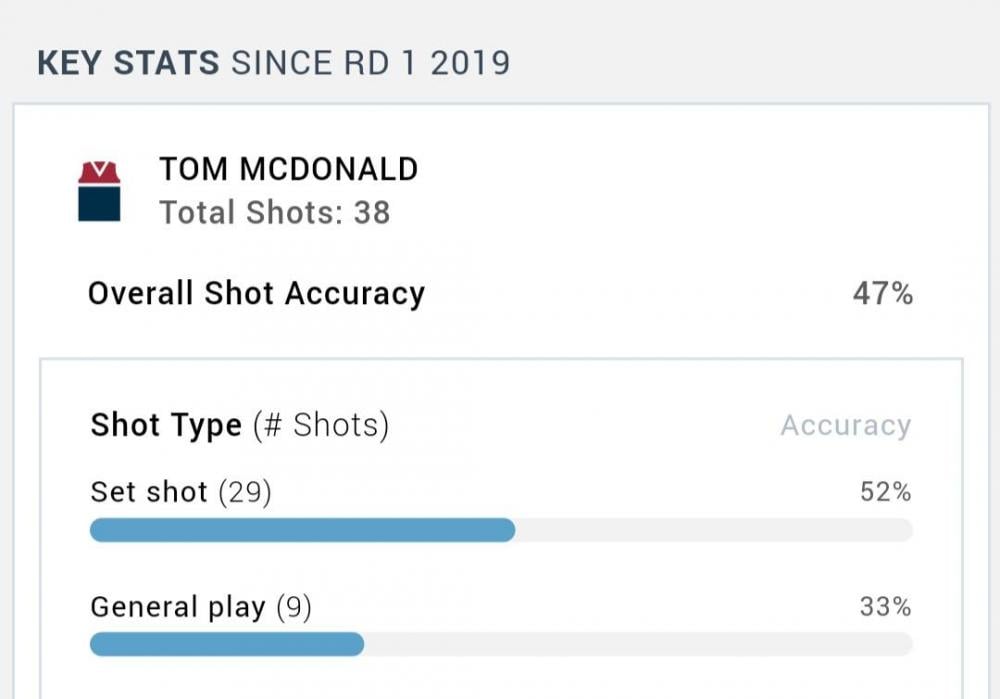The image size is (1000, 699).
Task: Click the 47% overall accuracy value
Action: click(x=882, y=294)
